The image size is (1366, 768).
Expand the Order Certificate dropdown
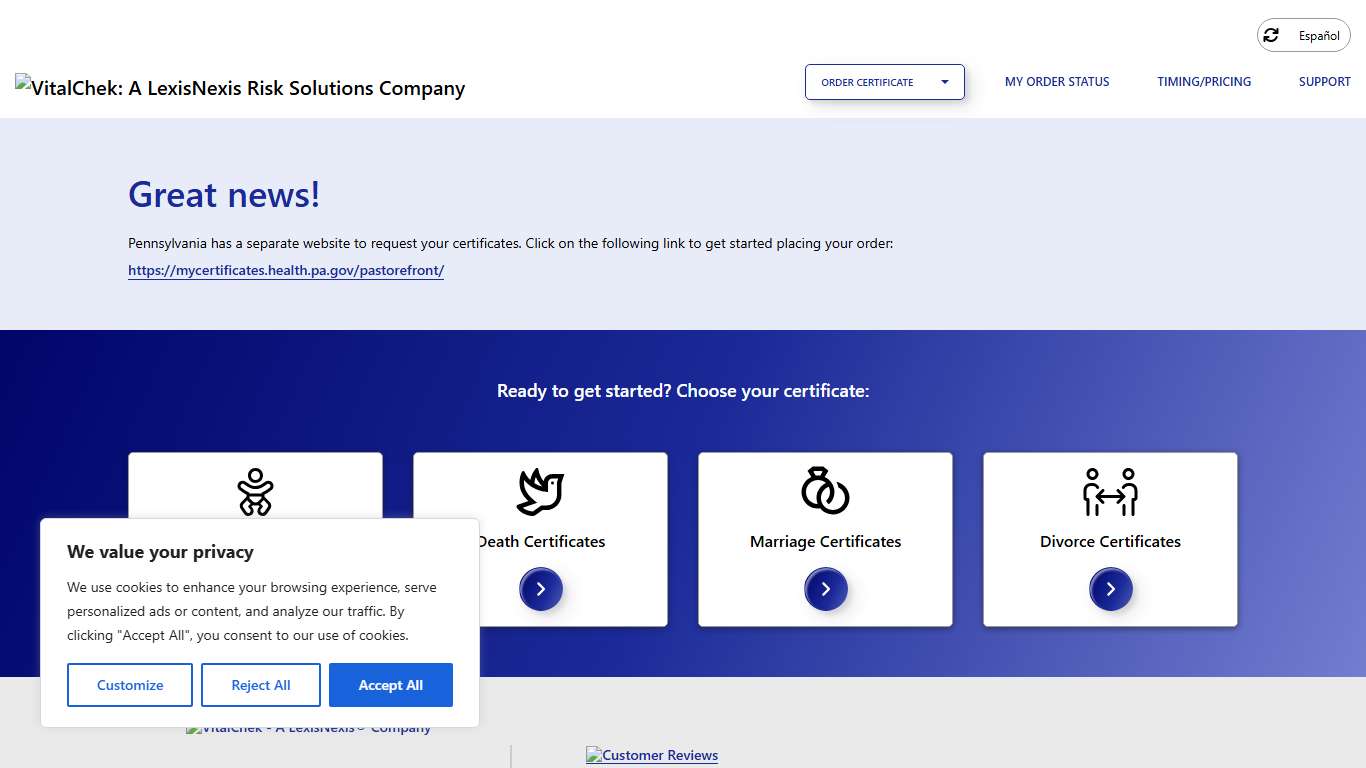(x=884, y=82)
